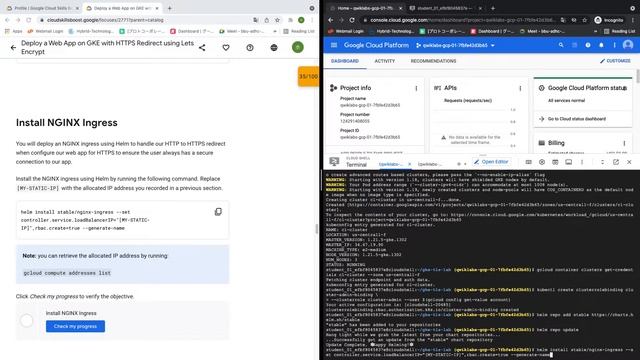Image resolution: width=640 pixels, height=360 pixels.
Task: Expand the qwiklabs project selector dropdown
Action: click(x=455, y=45)
